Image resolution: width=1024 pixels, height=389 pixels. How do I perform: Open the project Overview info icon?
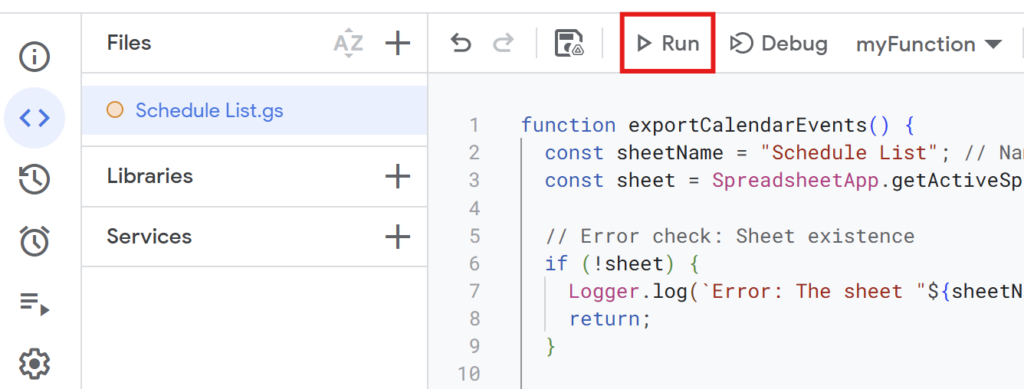pos(35,57)
